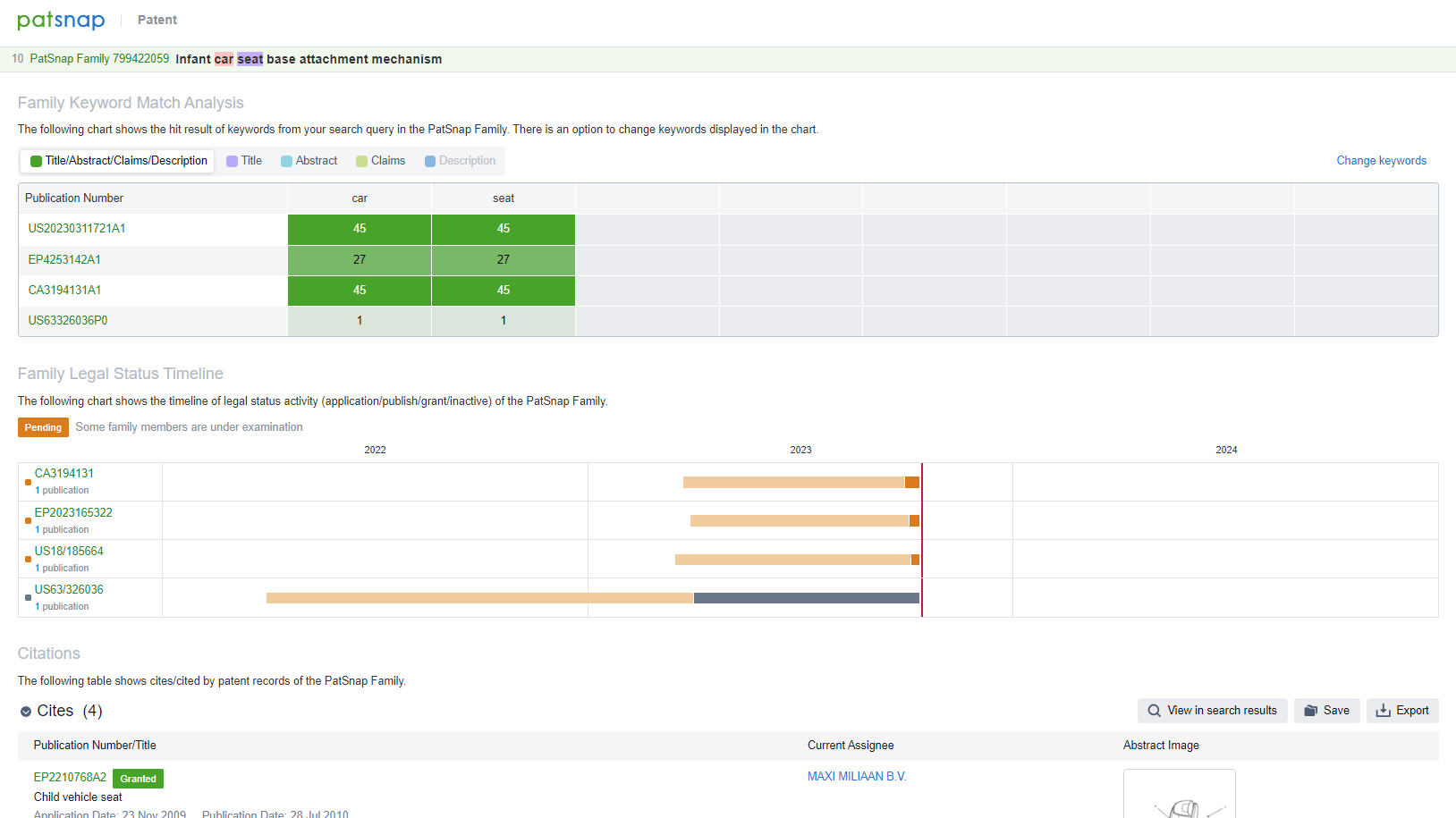Image resolution: width=1456 pixels, height=818 pixels.
Task: Click the Patent header tab
Action: tap(157, 20)
